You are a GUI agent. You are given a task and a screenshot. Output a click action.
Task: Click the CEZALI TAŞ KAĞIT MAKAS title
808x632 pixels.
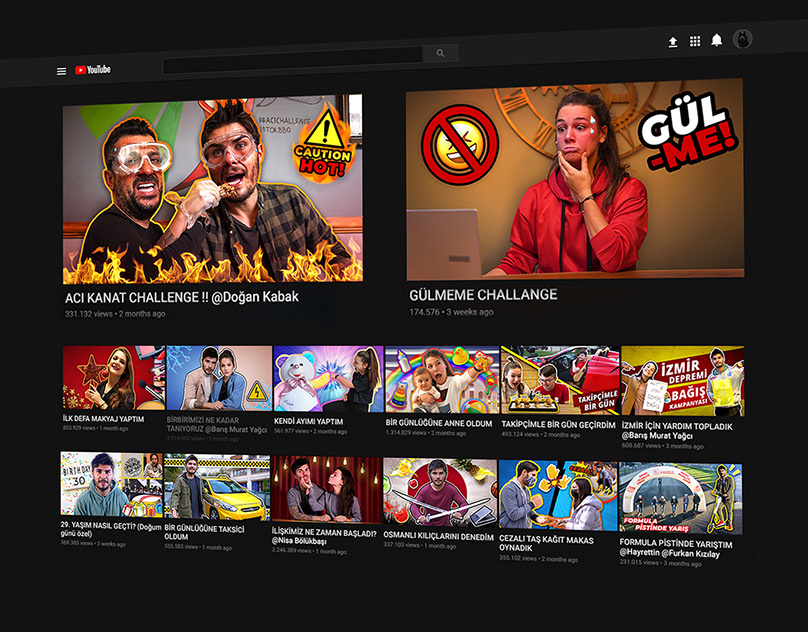(546, 543)
